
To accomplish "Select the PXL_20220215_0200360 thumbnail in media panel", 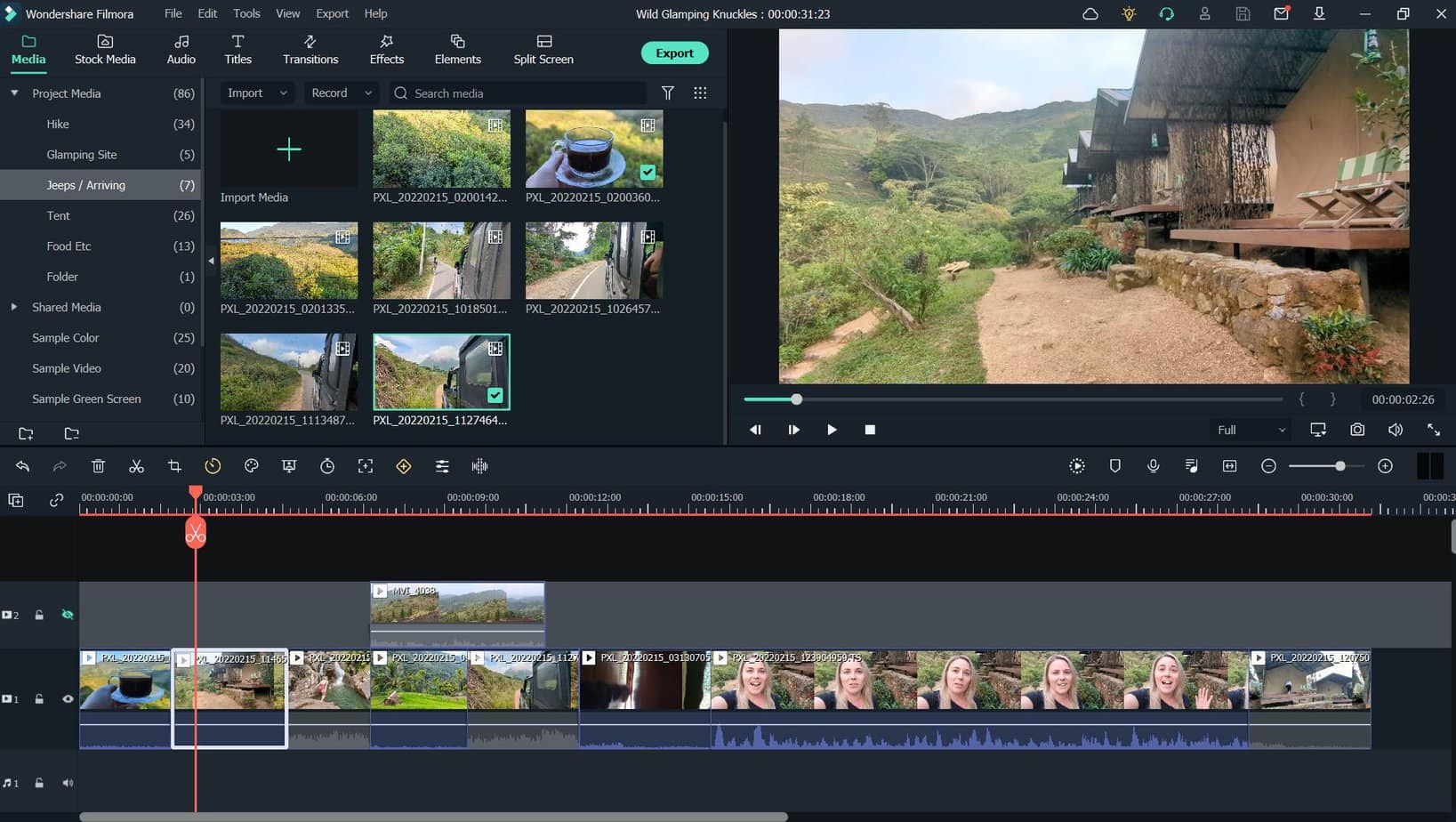I will pyautogui.click(x=593, y=149).
